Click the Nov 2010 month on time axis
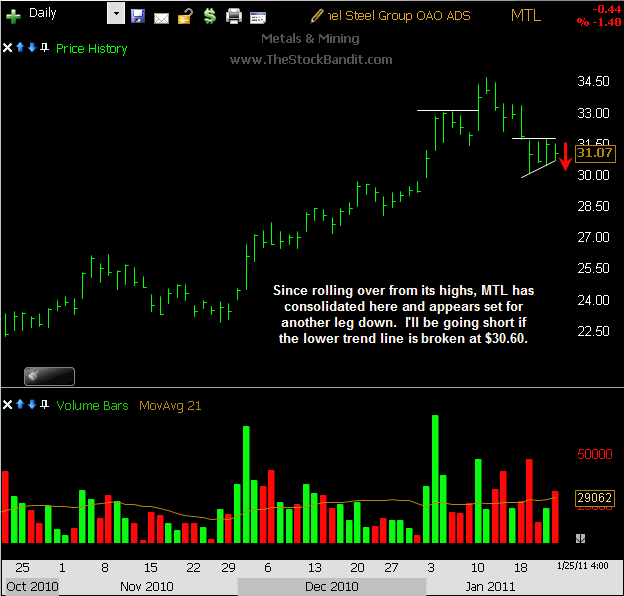Image resolution: width=624 pixels, height=596 pixels. [x=146, y=586]
